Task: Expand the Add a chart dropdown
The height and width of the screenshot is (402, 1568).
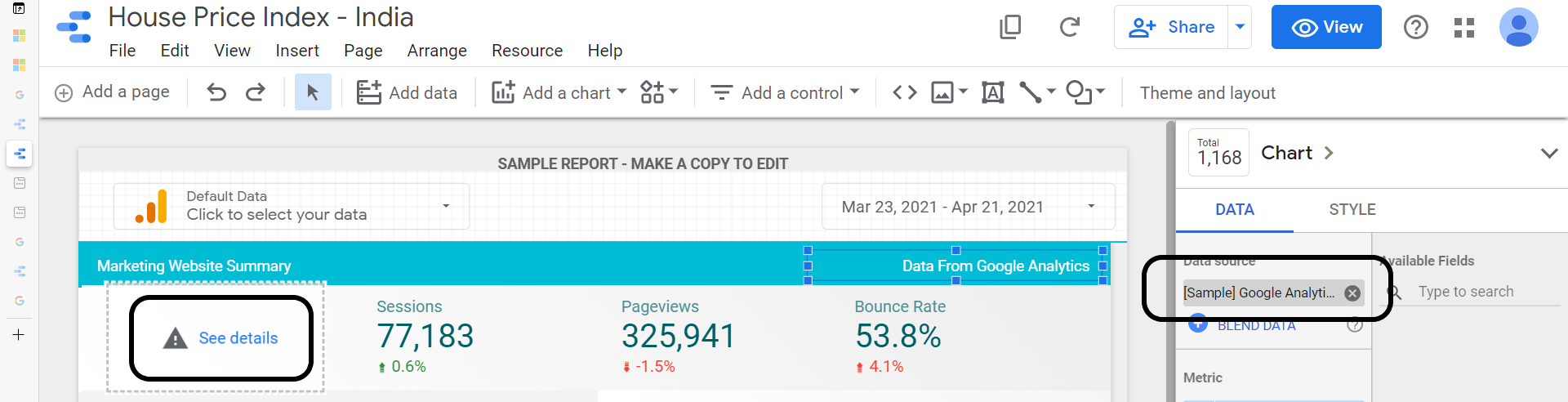Action: [621, 92]
